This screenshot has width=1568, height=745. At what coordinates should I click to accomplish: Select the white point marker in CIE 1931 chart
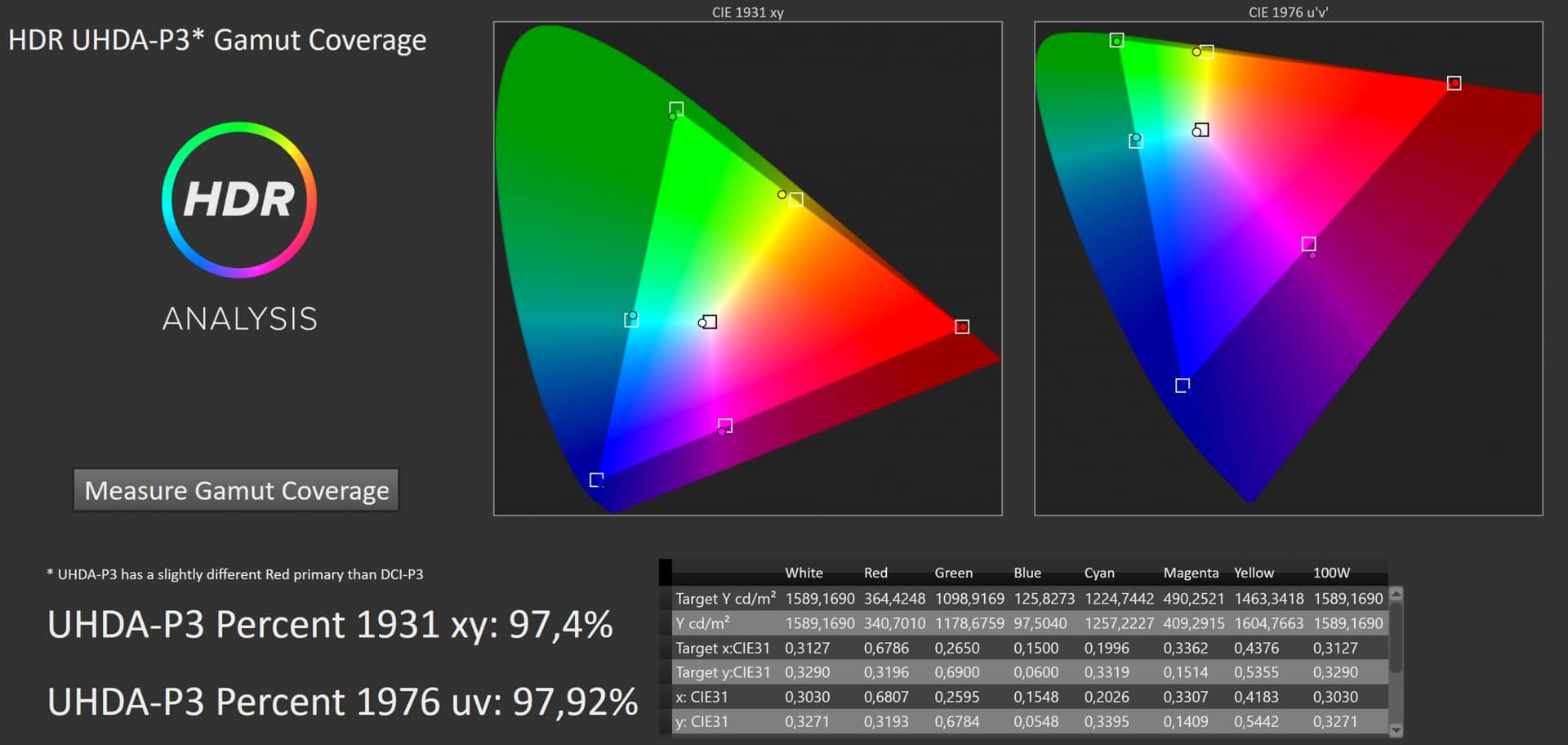(710, 322)
